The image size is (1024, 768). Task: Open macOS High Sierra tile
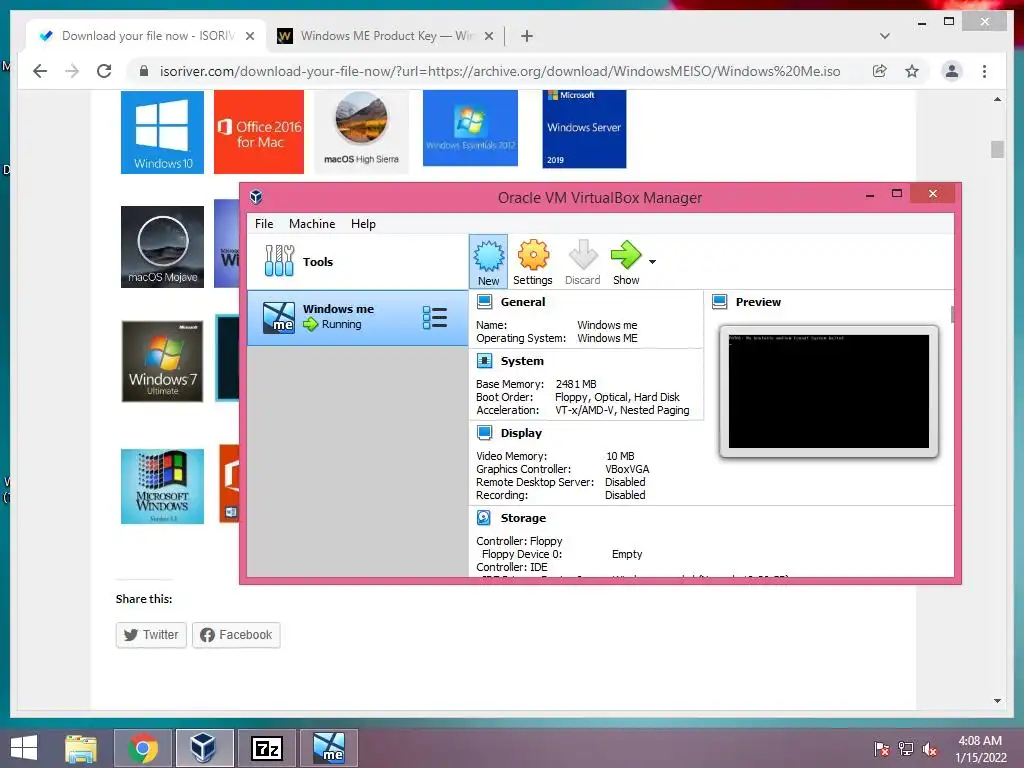point(361,133)
